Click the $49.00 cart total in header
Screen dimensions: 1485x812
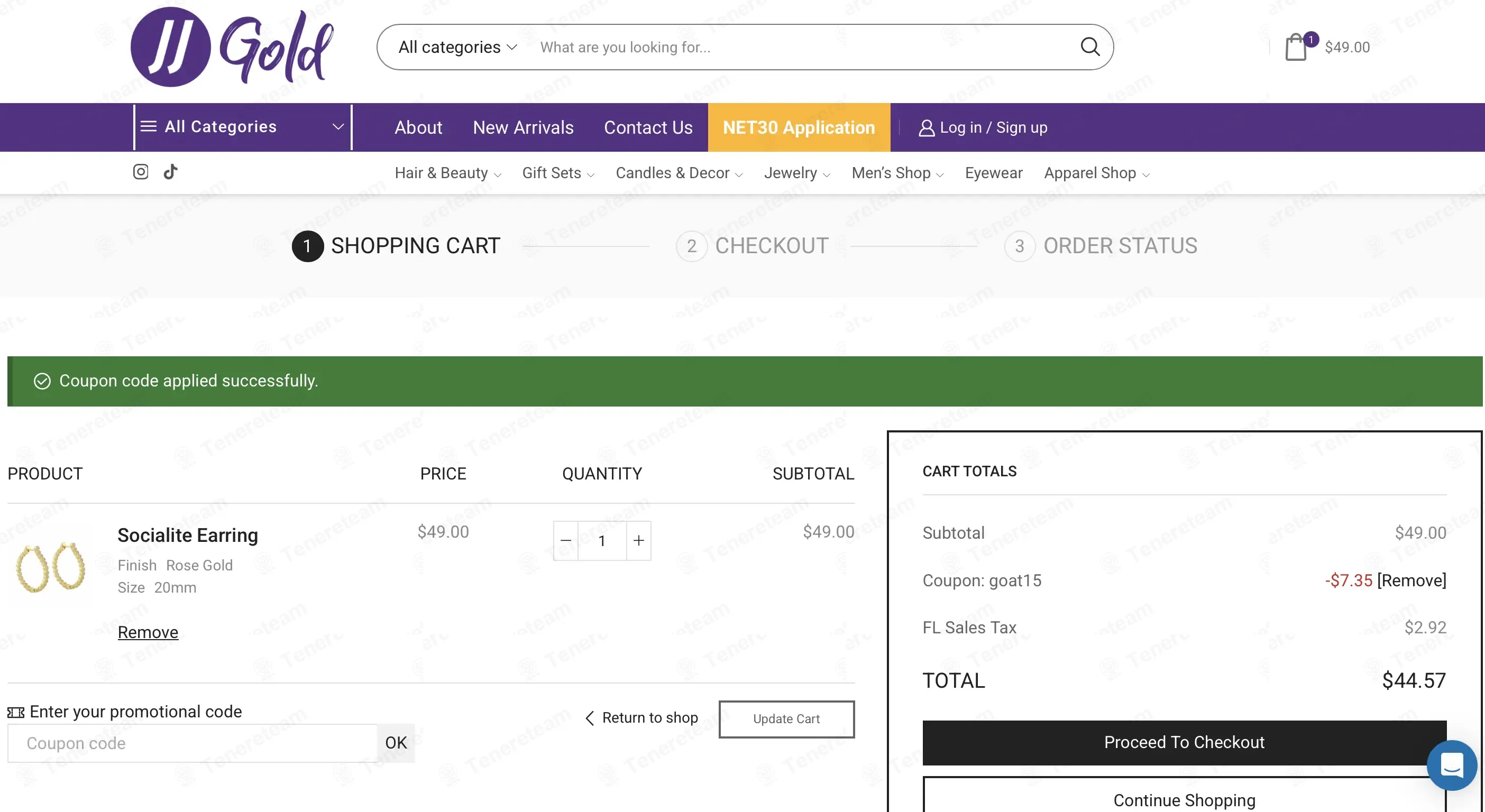pyautogui.click(x=1347, y=47)
